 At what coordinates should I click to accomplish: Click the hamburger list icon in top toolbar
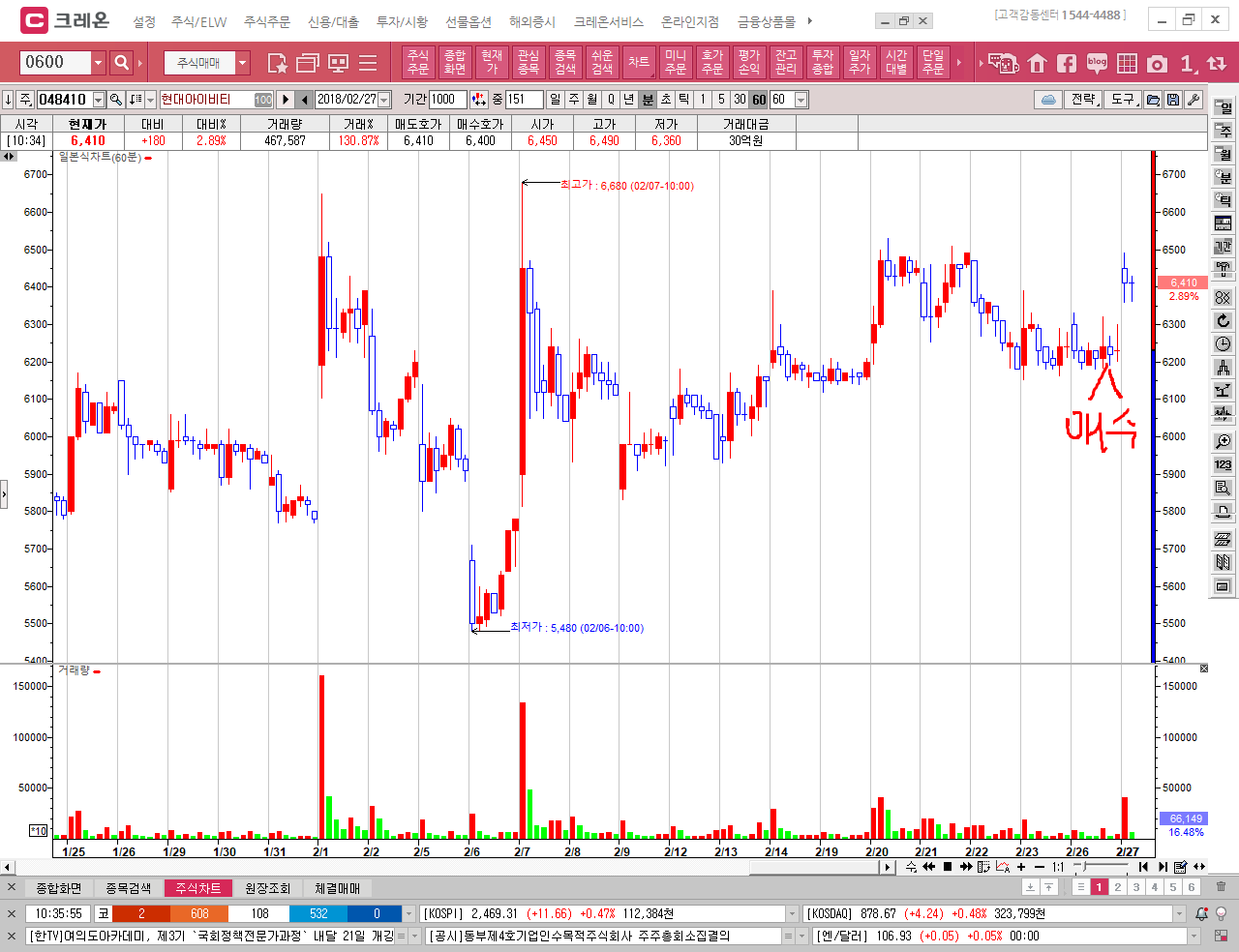click(x=368, y=63)
